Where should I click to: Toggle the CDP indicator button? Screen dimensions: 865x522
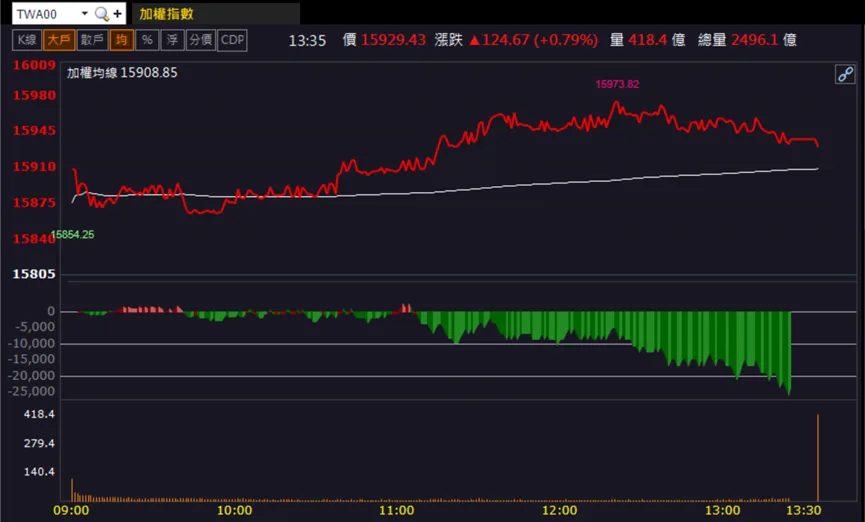[x=232, y=40]
